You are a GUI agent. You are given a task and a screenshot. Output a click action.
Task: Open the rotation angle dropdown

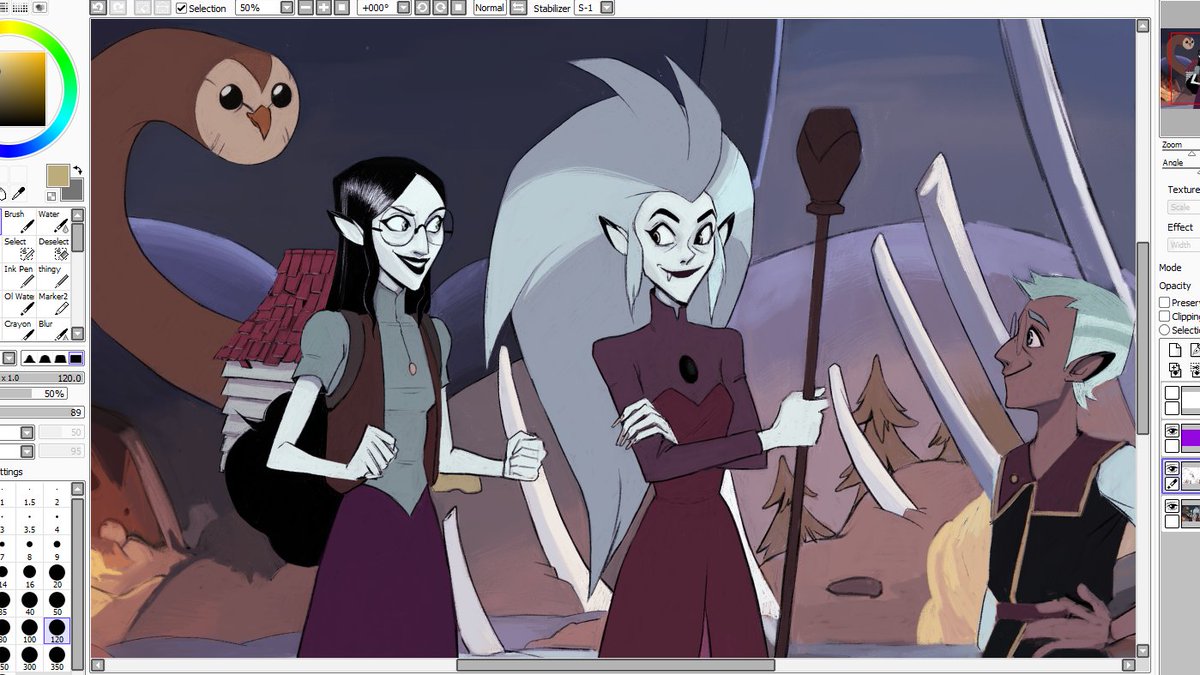coord(403,7)
